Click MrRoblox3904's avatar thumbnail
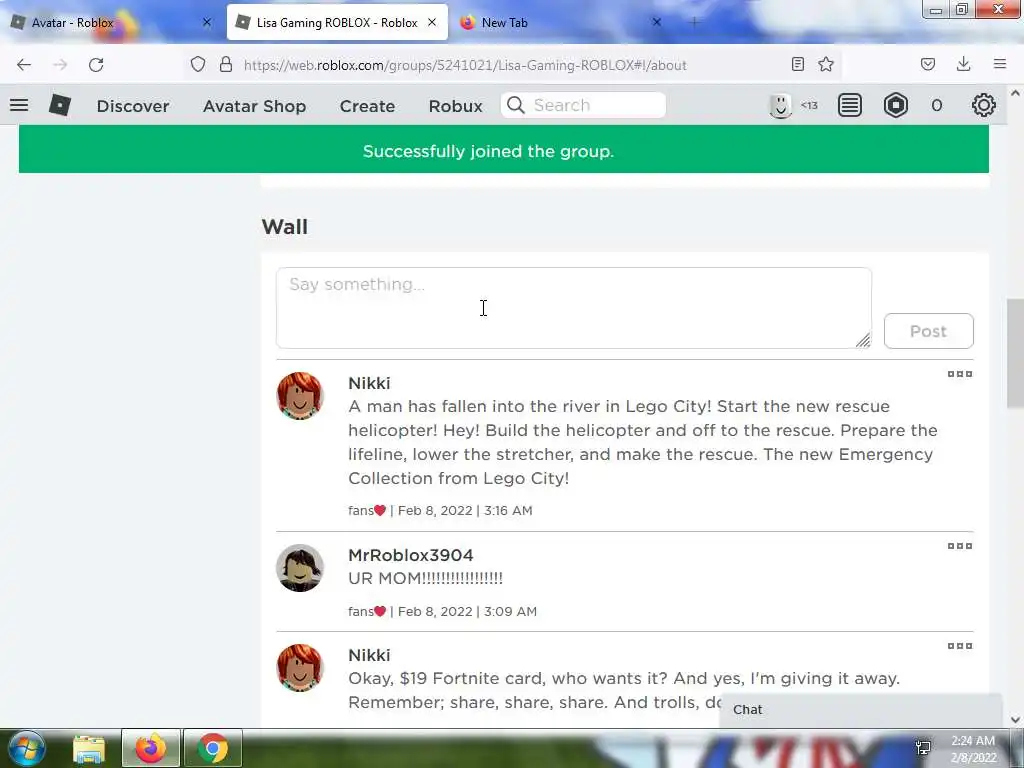The image size is (1024, 768). (x=300, y=568)
